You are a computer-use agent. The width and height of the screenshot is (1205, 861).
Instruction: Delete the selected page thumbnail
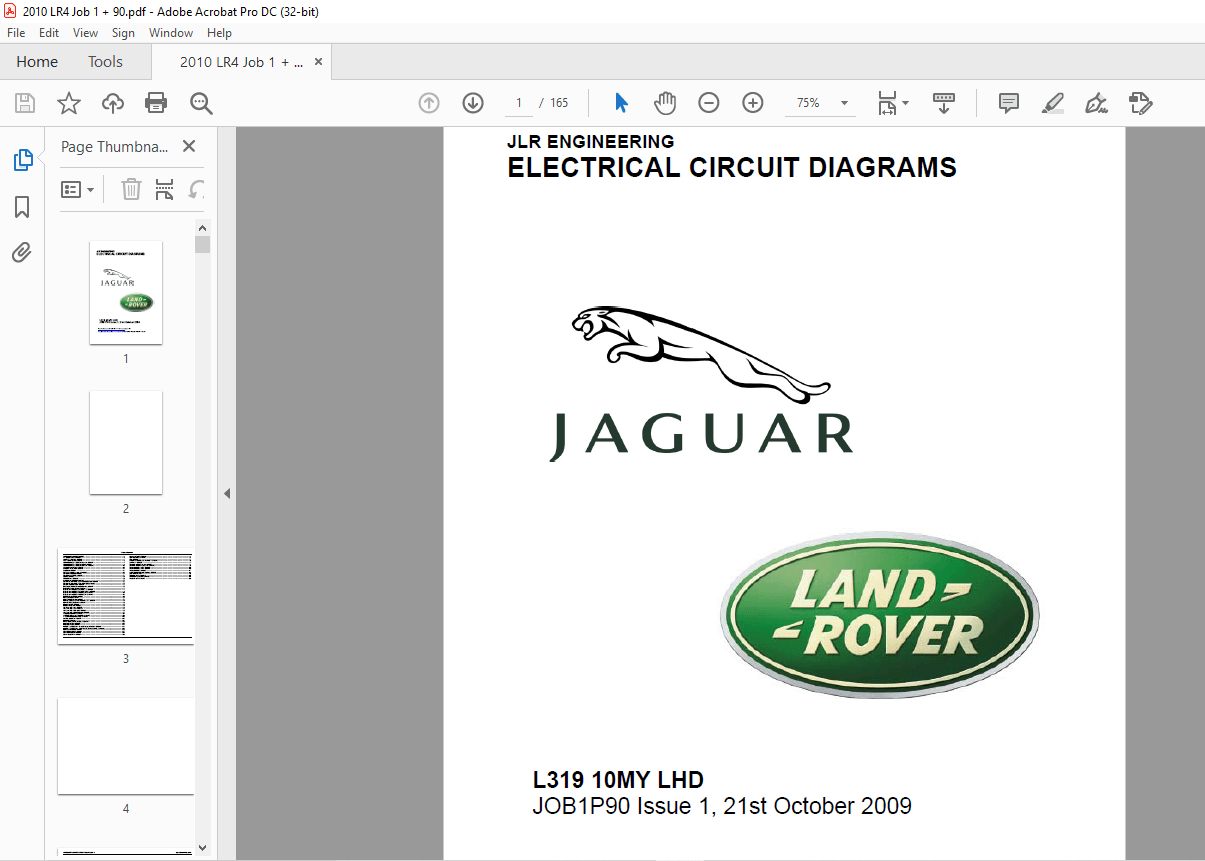pyautogui.click(x=131, y=189)
